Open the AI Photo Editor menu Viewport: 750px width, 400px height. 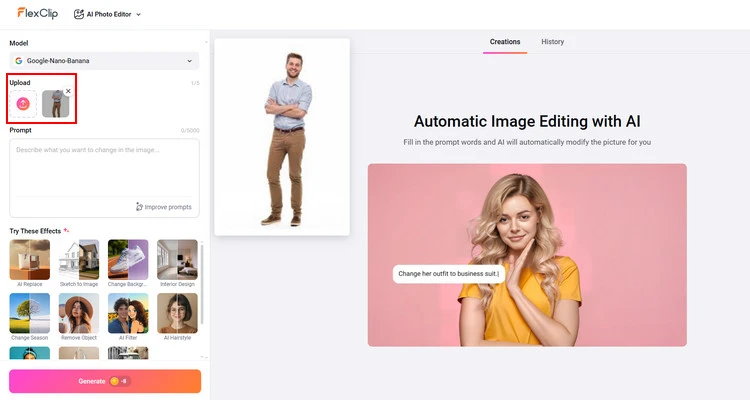[108, 14]
